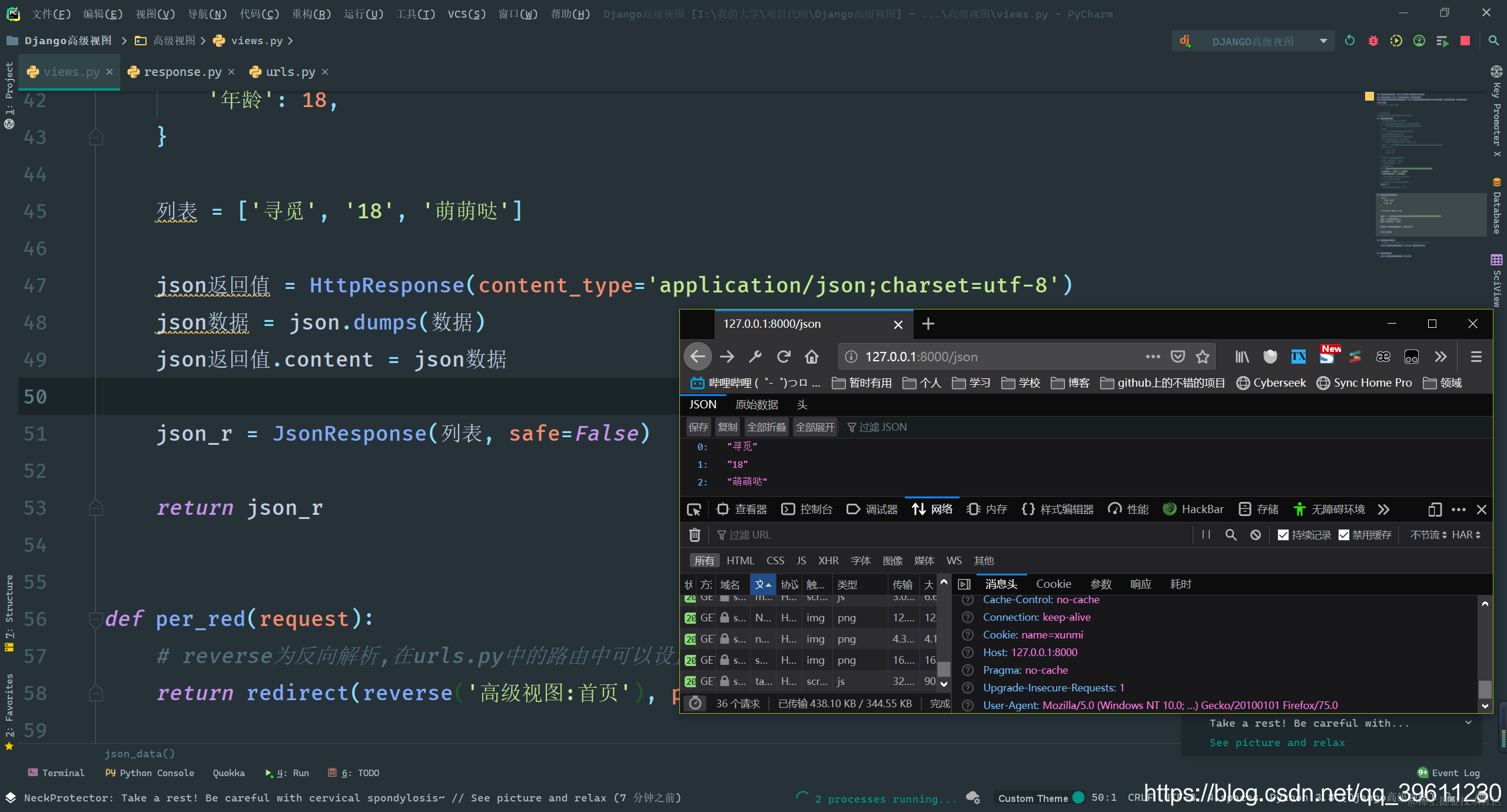Switch to response.py editor tab
This screenshot has width=1507, height=812.
pyautogui.click(x=182, y=72)
